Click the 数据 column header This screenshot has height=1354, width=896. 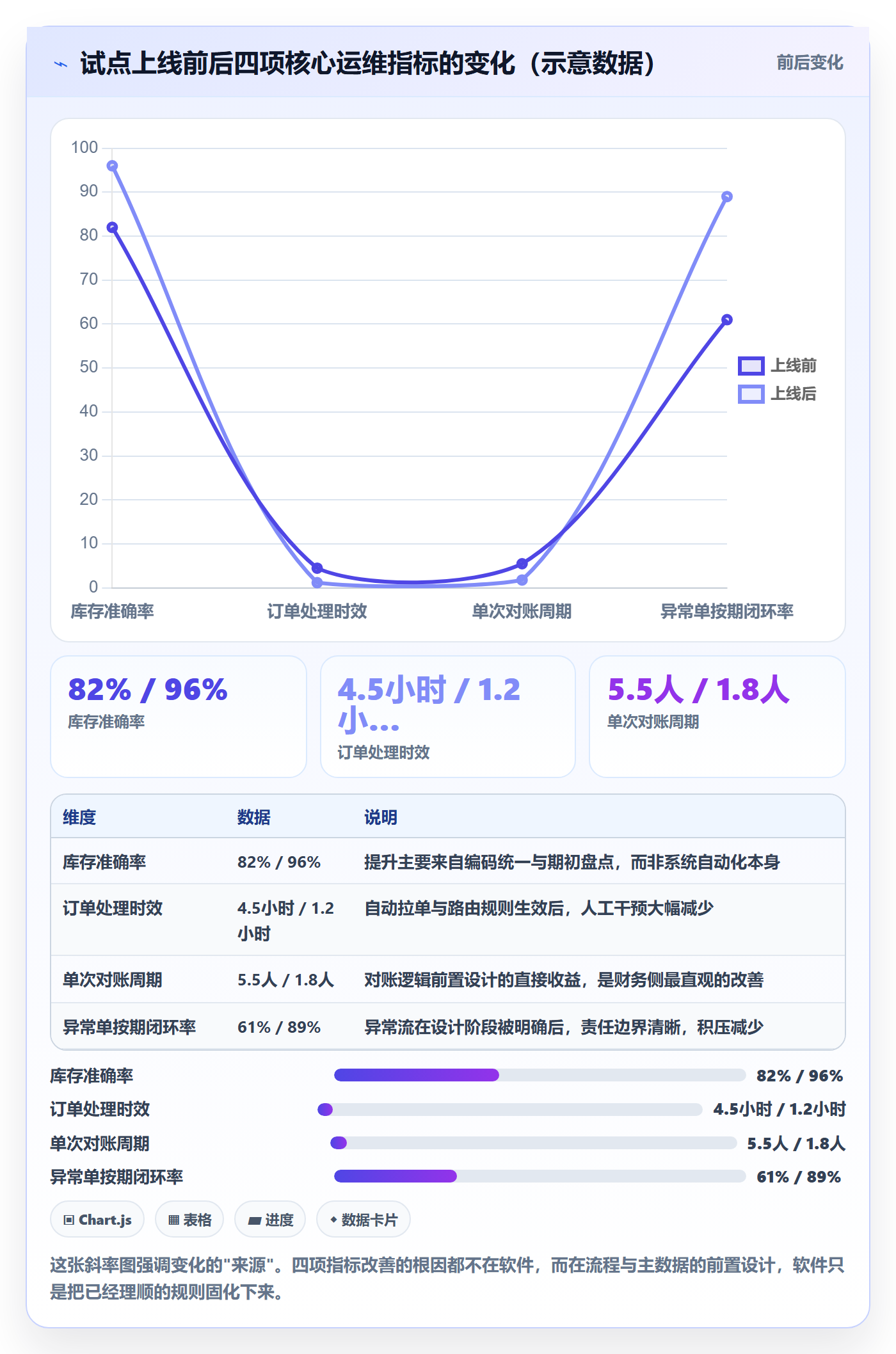tap(254, 817)
